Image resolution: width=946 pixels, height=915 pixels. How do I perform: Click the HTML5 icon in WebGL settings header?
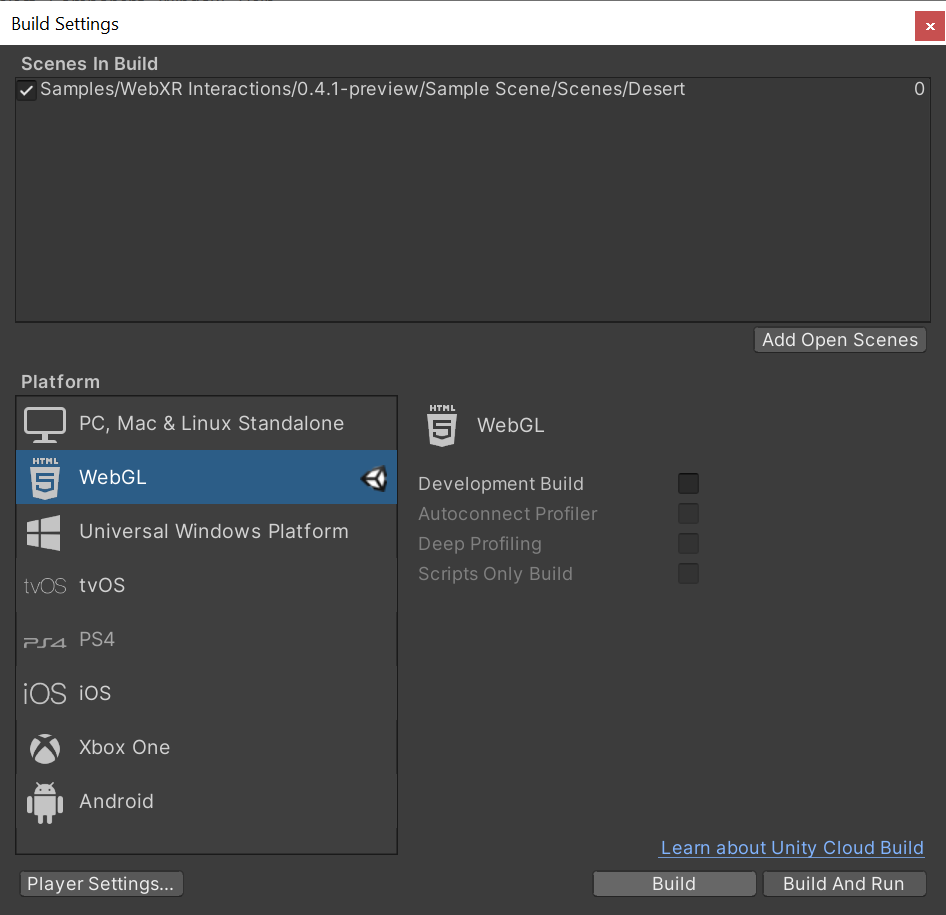[442, 425]
